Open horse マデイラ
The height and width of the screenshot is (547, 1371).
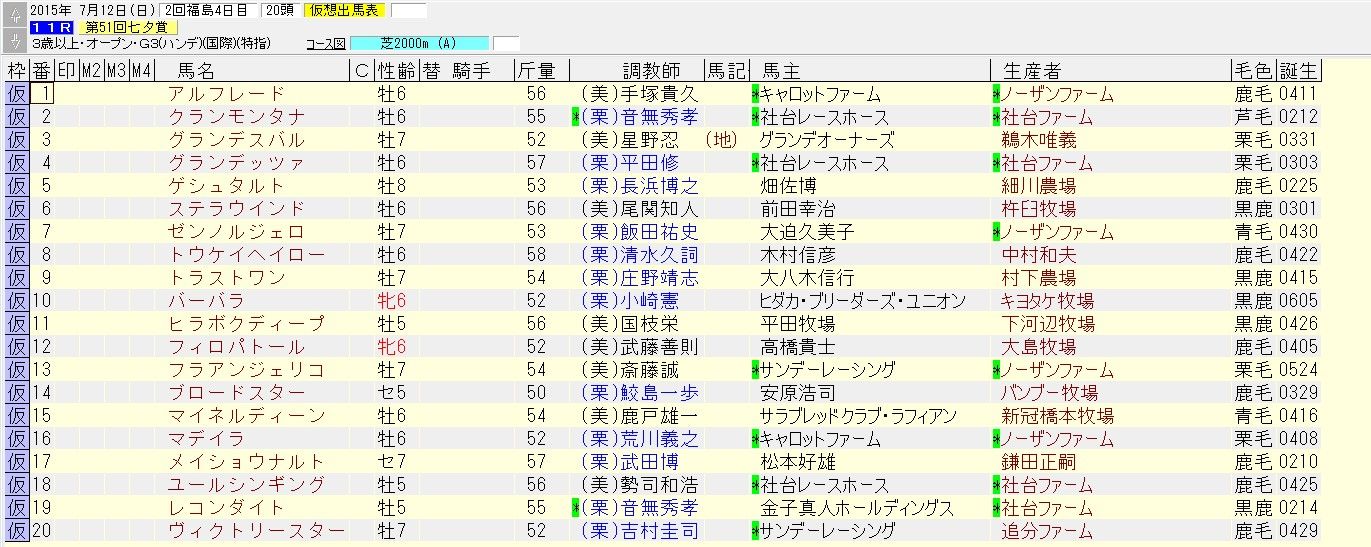pyautogui.click(x=206, y=439)
